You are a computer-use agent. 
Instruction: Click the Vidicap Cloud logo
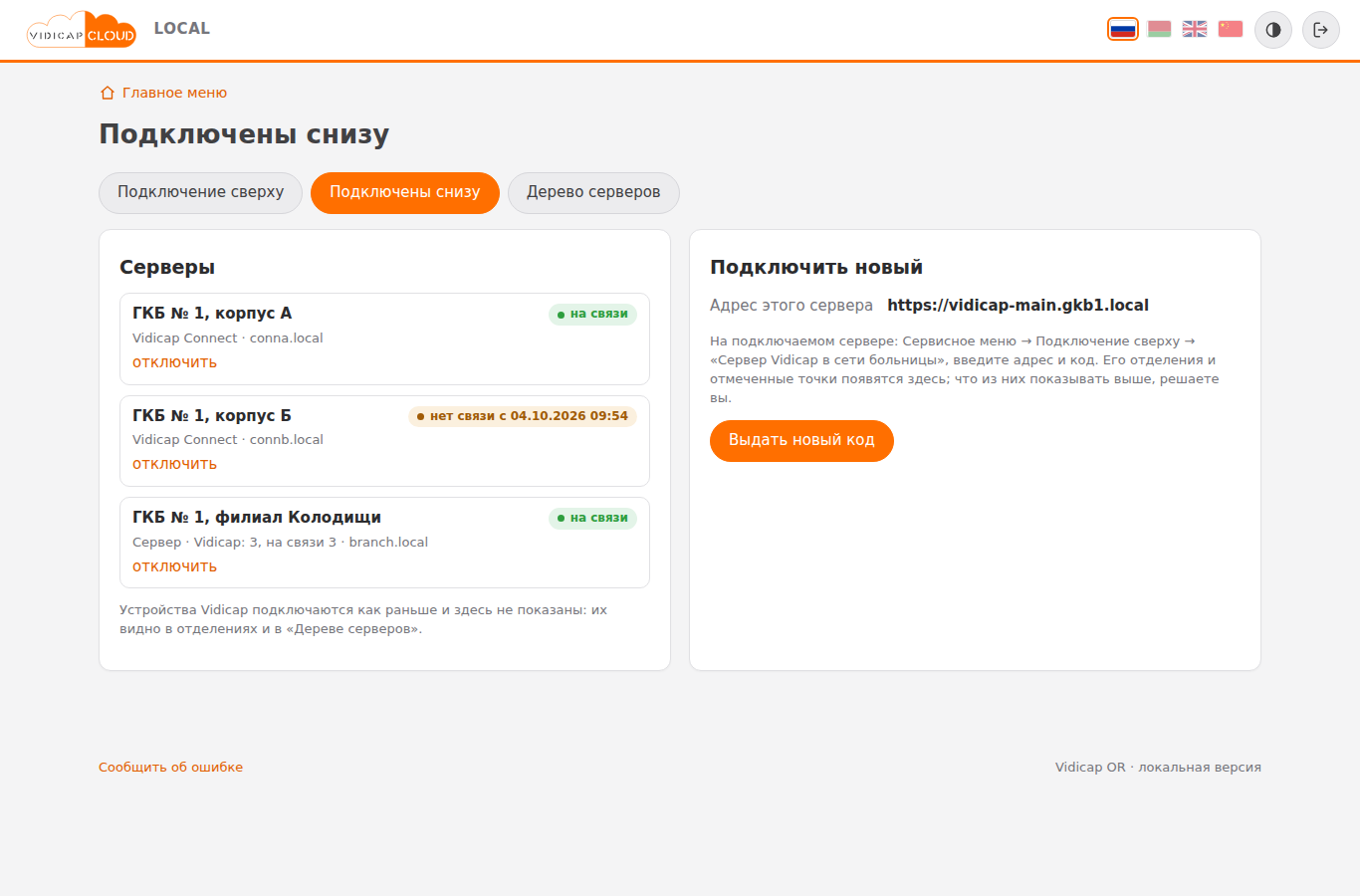(82, 30)
